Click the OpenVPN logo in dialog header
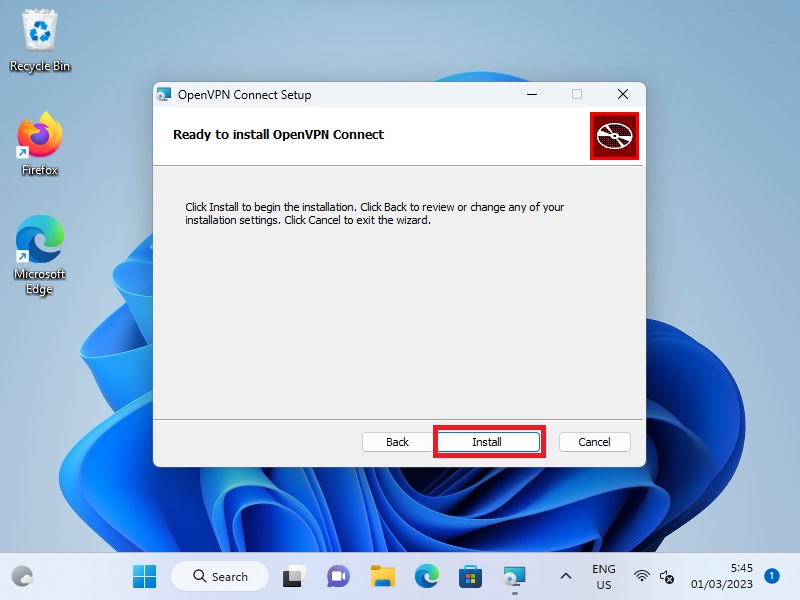This screenshot has width=800, height=600. click(614, 136)
